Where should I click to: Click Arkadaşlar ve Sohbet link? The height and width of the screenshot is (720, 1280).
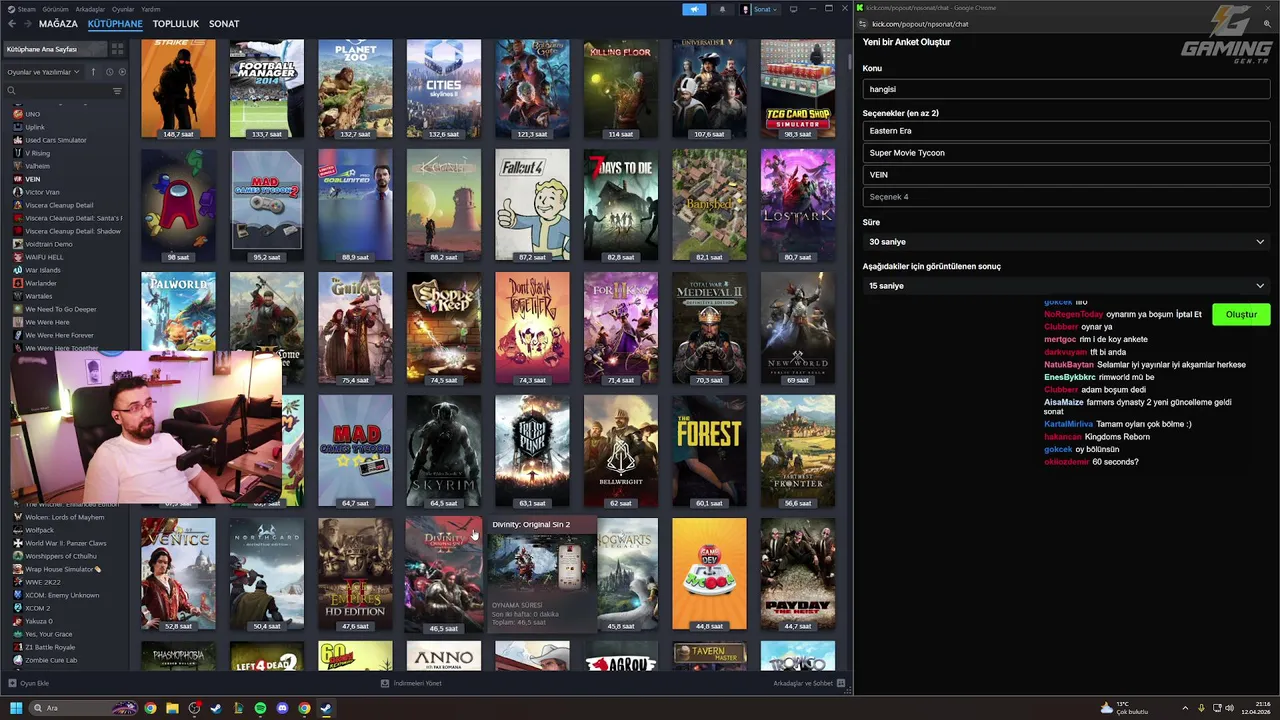pos(803,683)
